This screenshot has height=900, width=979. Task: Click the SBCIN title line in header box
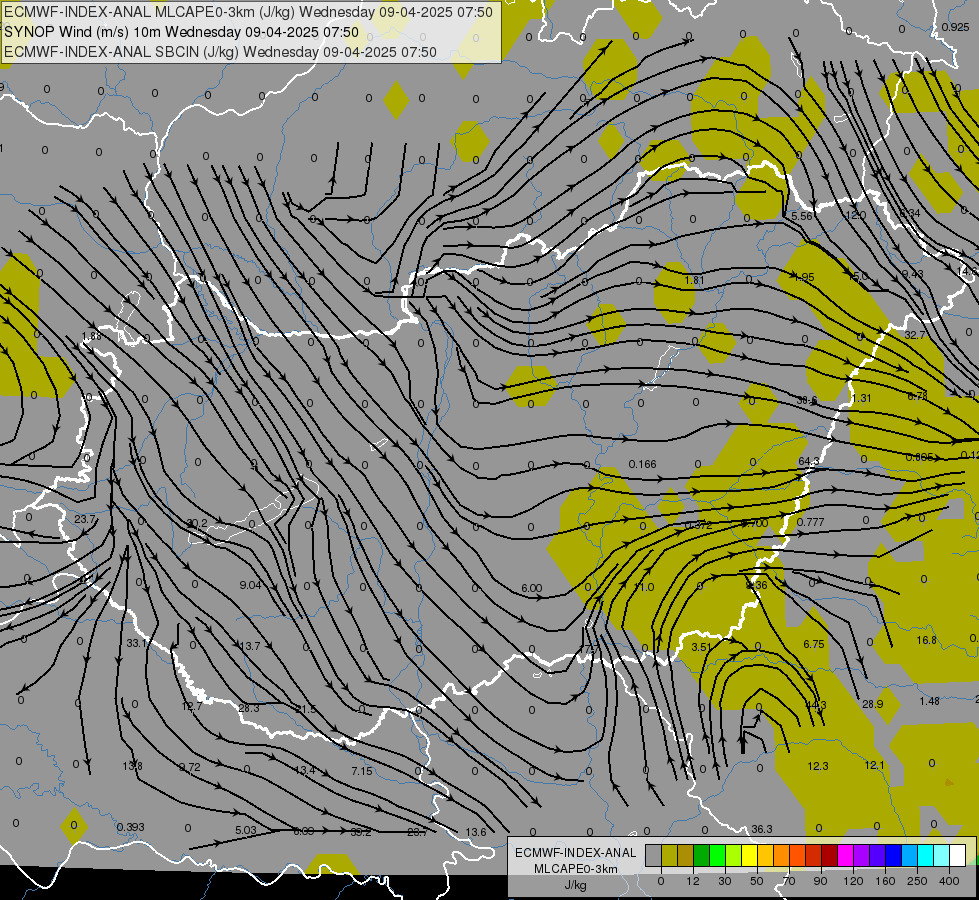click(220, 52)
